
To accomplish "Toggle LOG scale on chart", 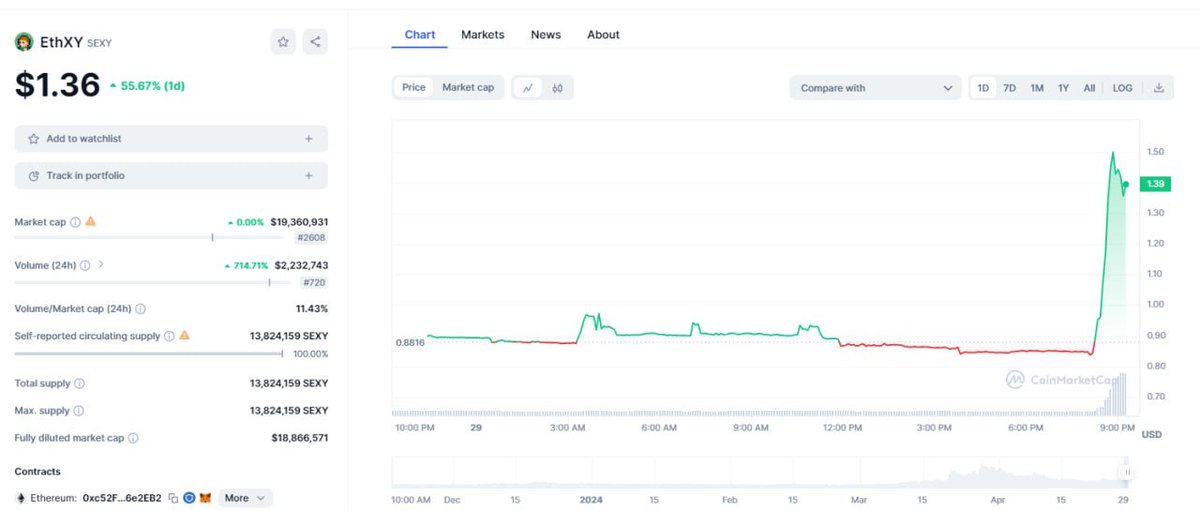I will point(1122,88).
